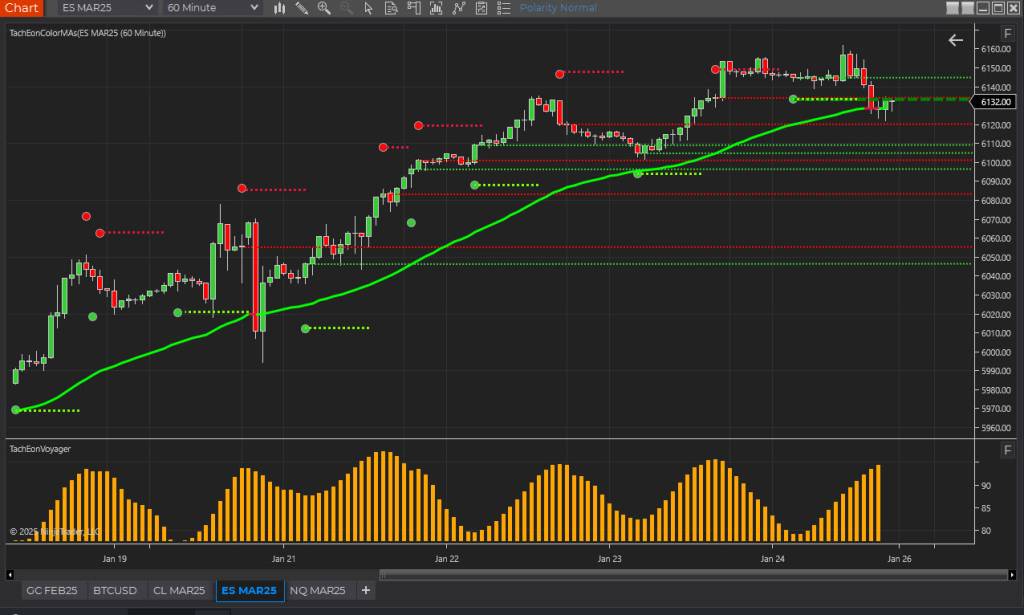Click the back arrow on chart
The width and height of the screenshot is (1024, 615).
tap(956, 40)
